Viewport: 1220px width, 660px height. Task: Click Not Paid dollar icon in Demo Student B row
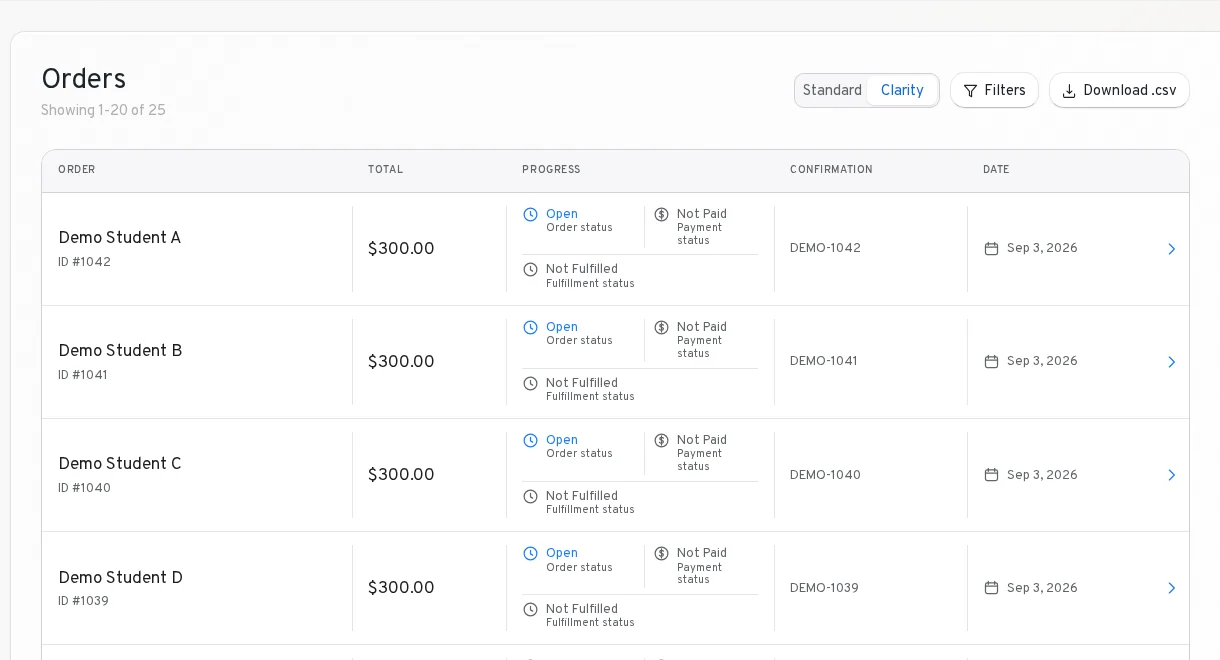[x=661, y=327]
